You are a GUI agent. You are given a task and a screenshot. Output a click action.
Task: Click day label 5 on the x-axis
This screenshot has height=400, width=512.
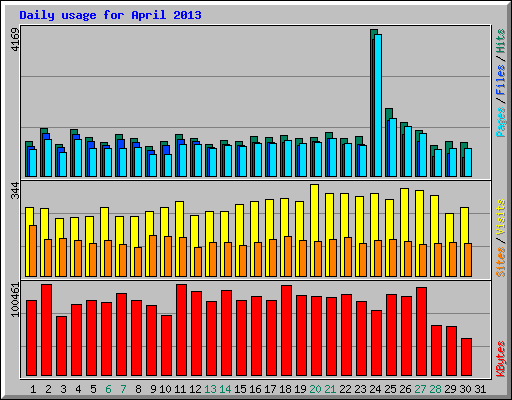coord(93,389)
